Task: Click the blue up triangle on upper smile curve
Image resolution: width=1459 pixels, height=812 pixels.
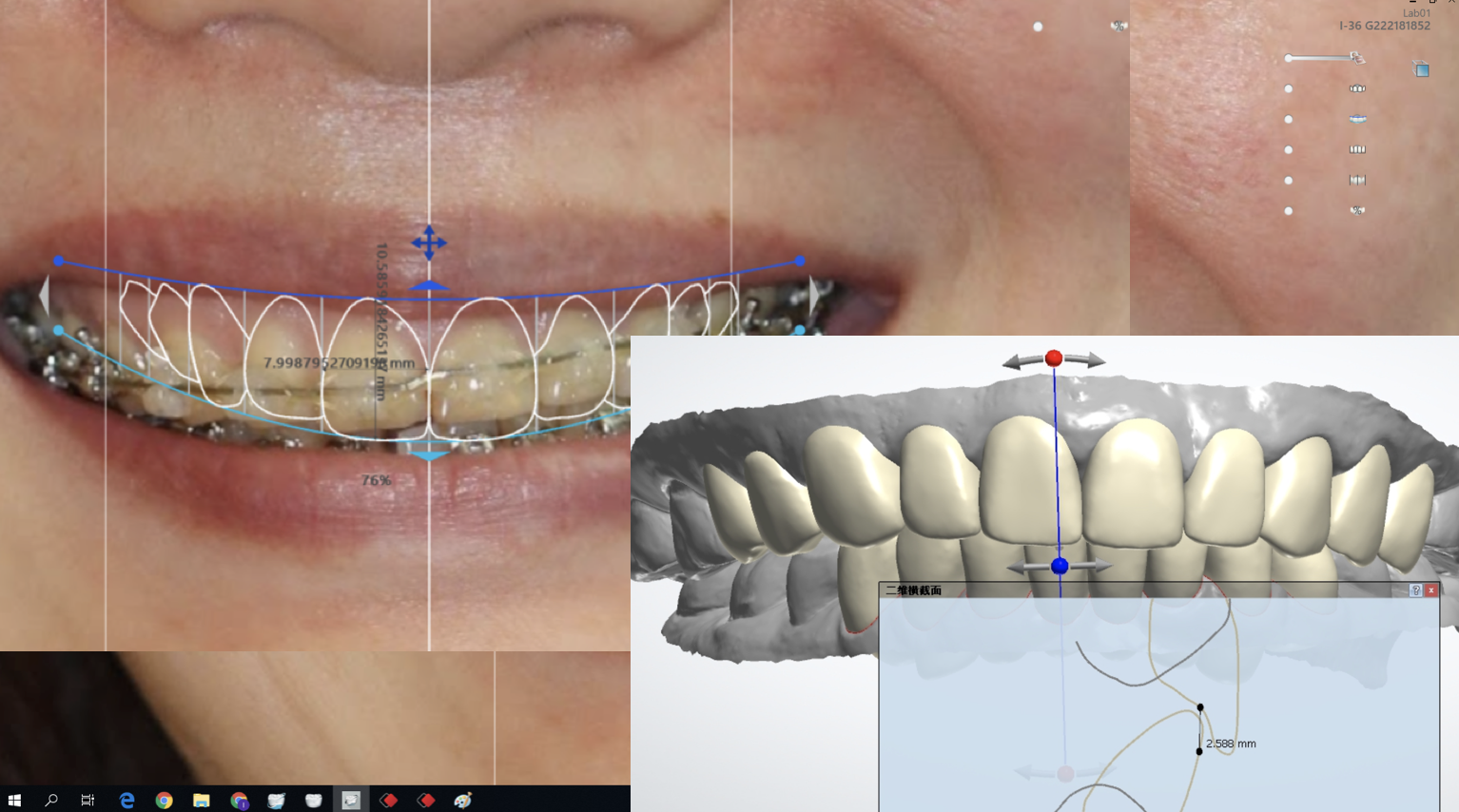Action: pyautogui.click(x=429, y=285)
